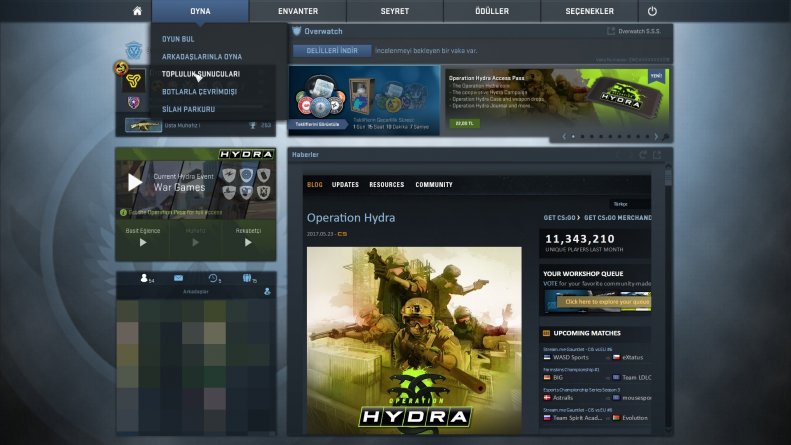Open Haberler news in external browser
The width and height of the screenshot is (791, 445).
click(x=657, y=155)
